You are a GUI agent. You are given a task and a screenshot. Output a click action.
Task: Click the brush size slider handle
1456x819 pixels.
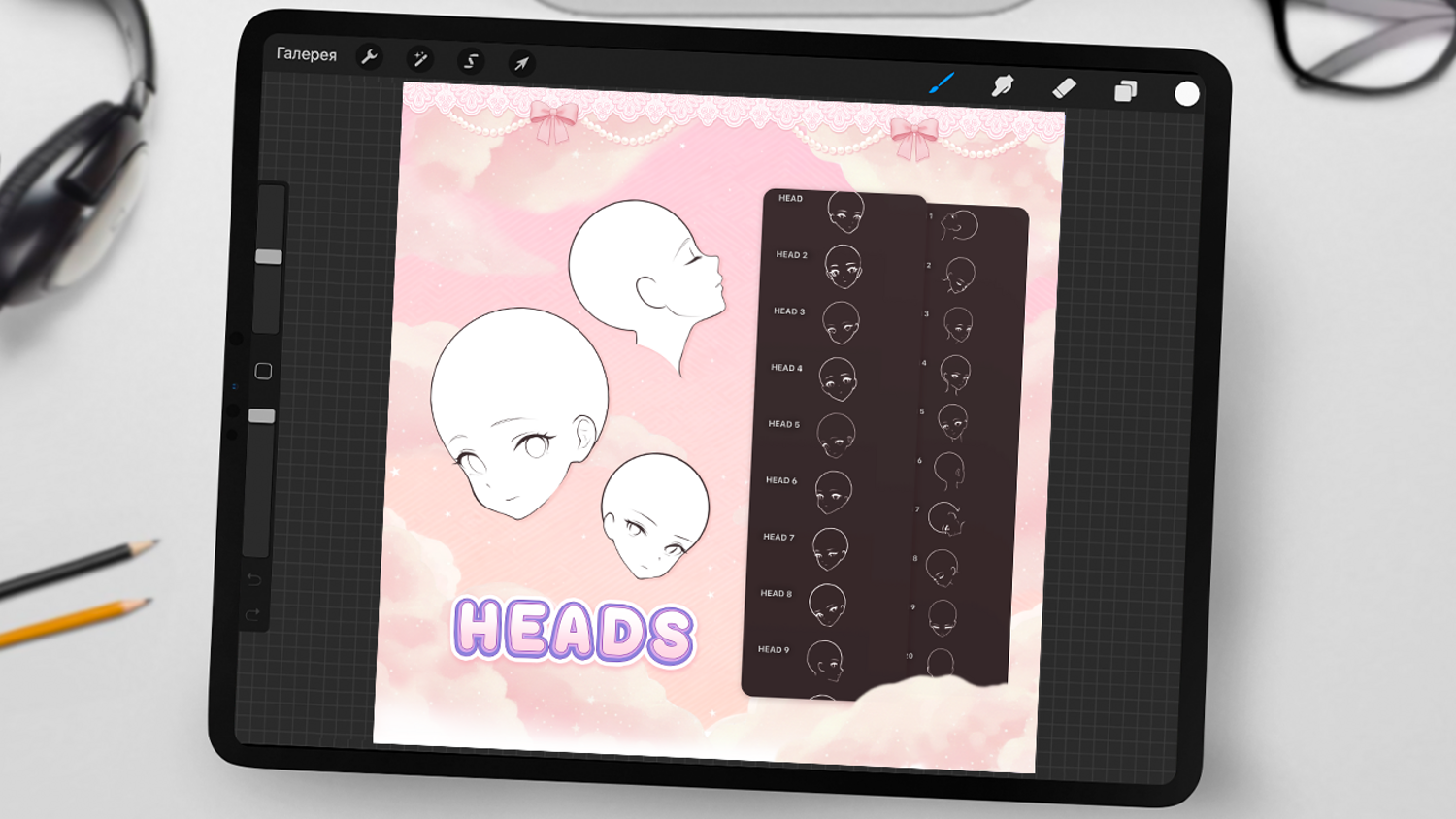[269, 257]
